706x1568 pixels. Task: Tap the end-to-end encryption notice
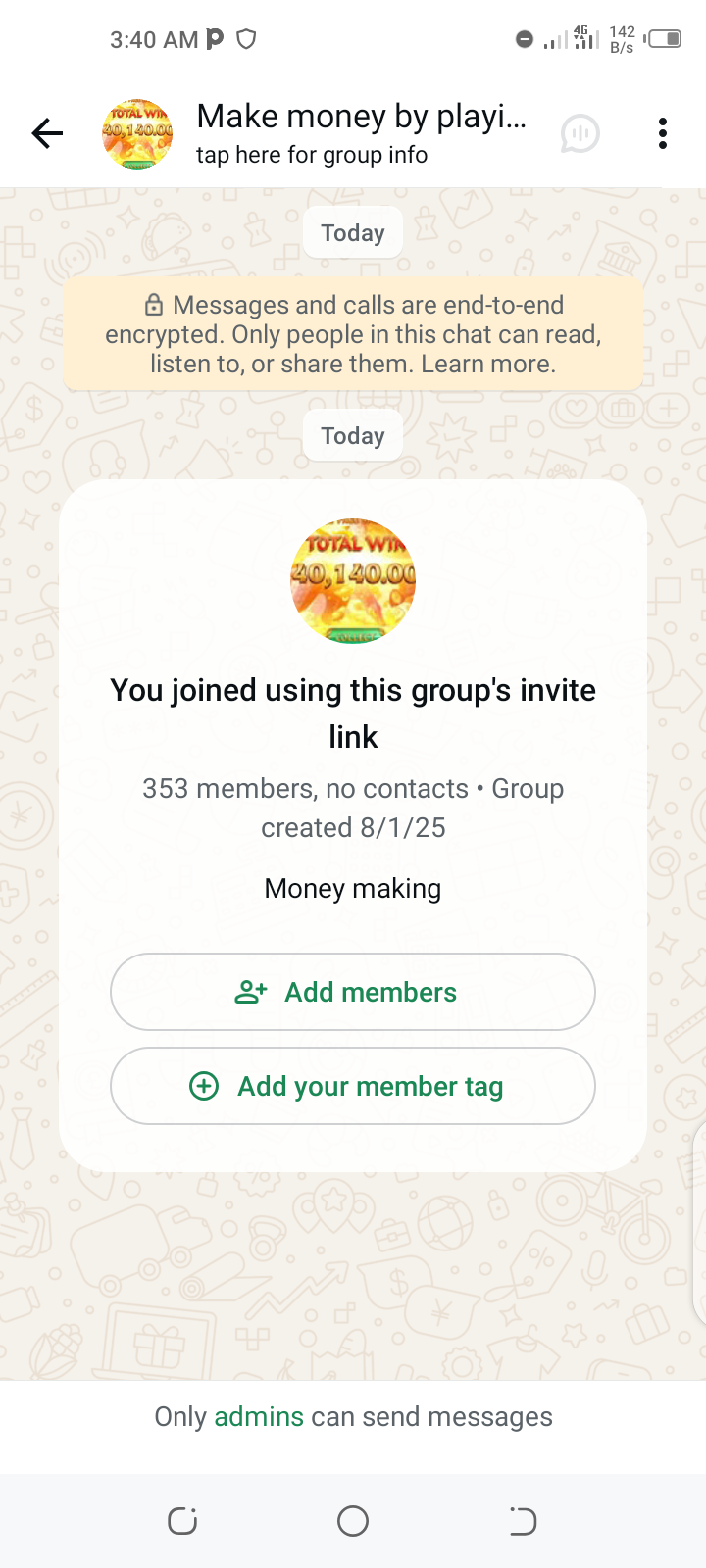(353, 334)
